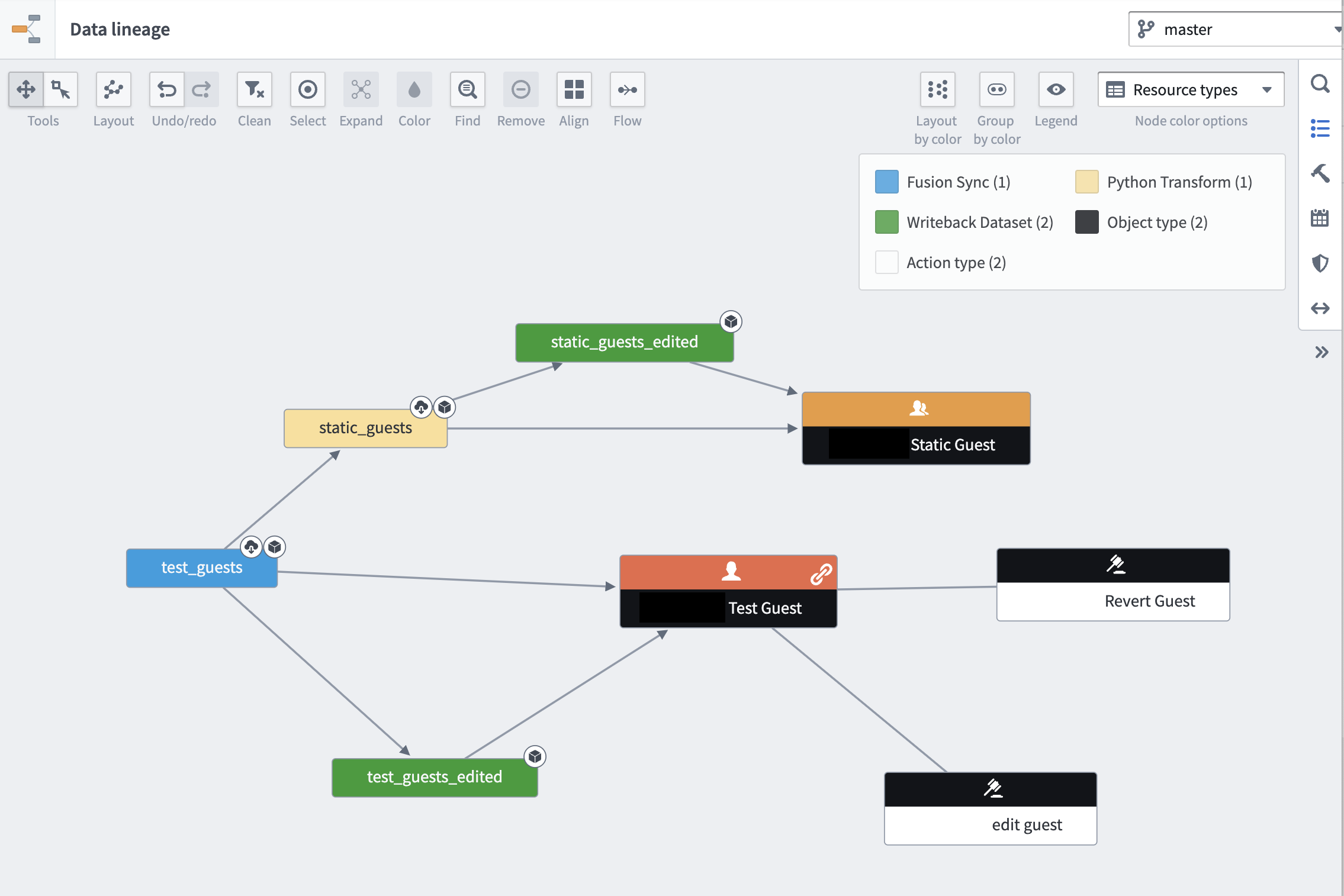Viewport: 1344px width, 896px height.
Task: Click the Clean filter icon
Action: (x=254, y=90)
